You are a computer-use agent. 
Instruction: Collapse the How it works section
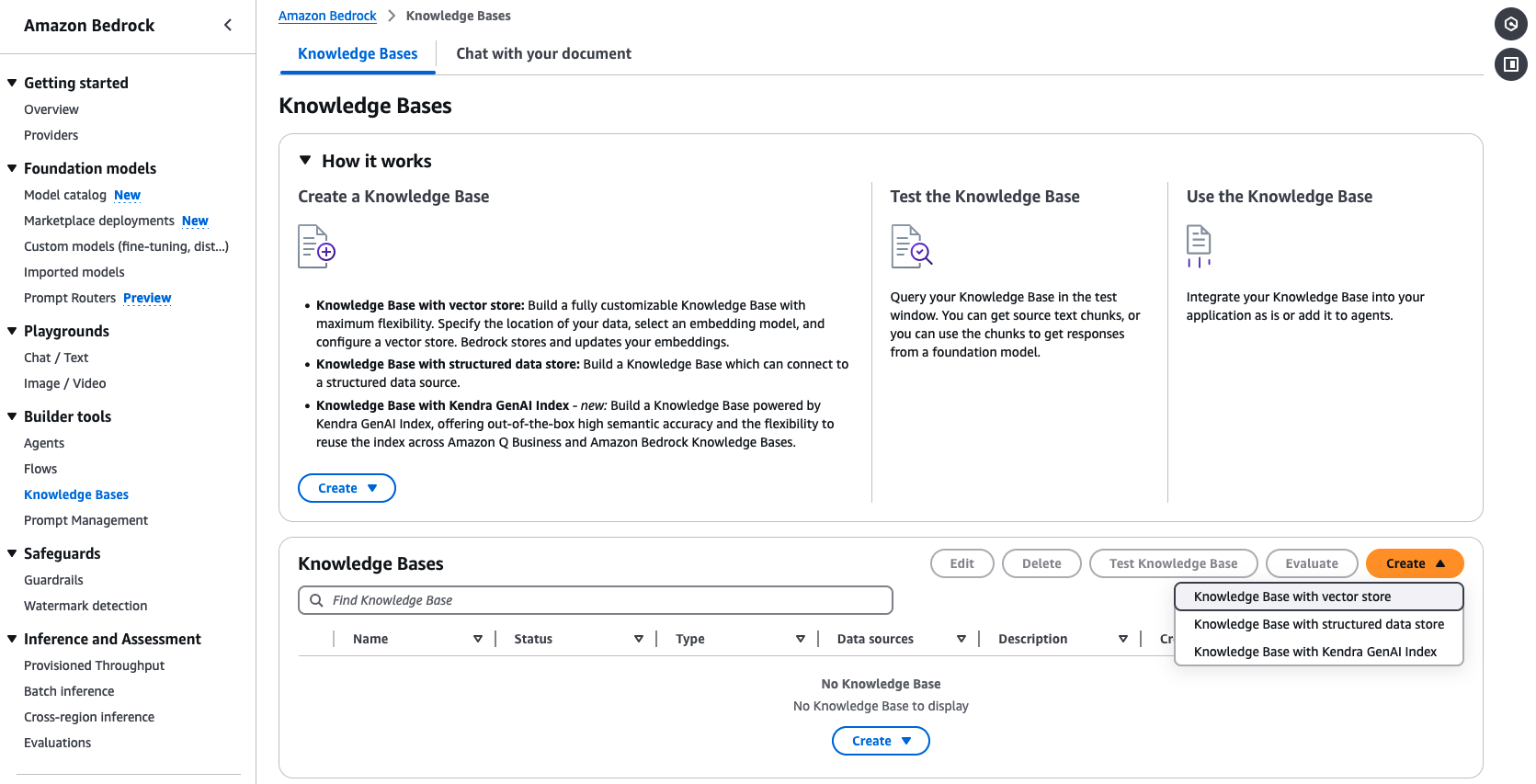click(305, 160)
